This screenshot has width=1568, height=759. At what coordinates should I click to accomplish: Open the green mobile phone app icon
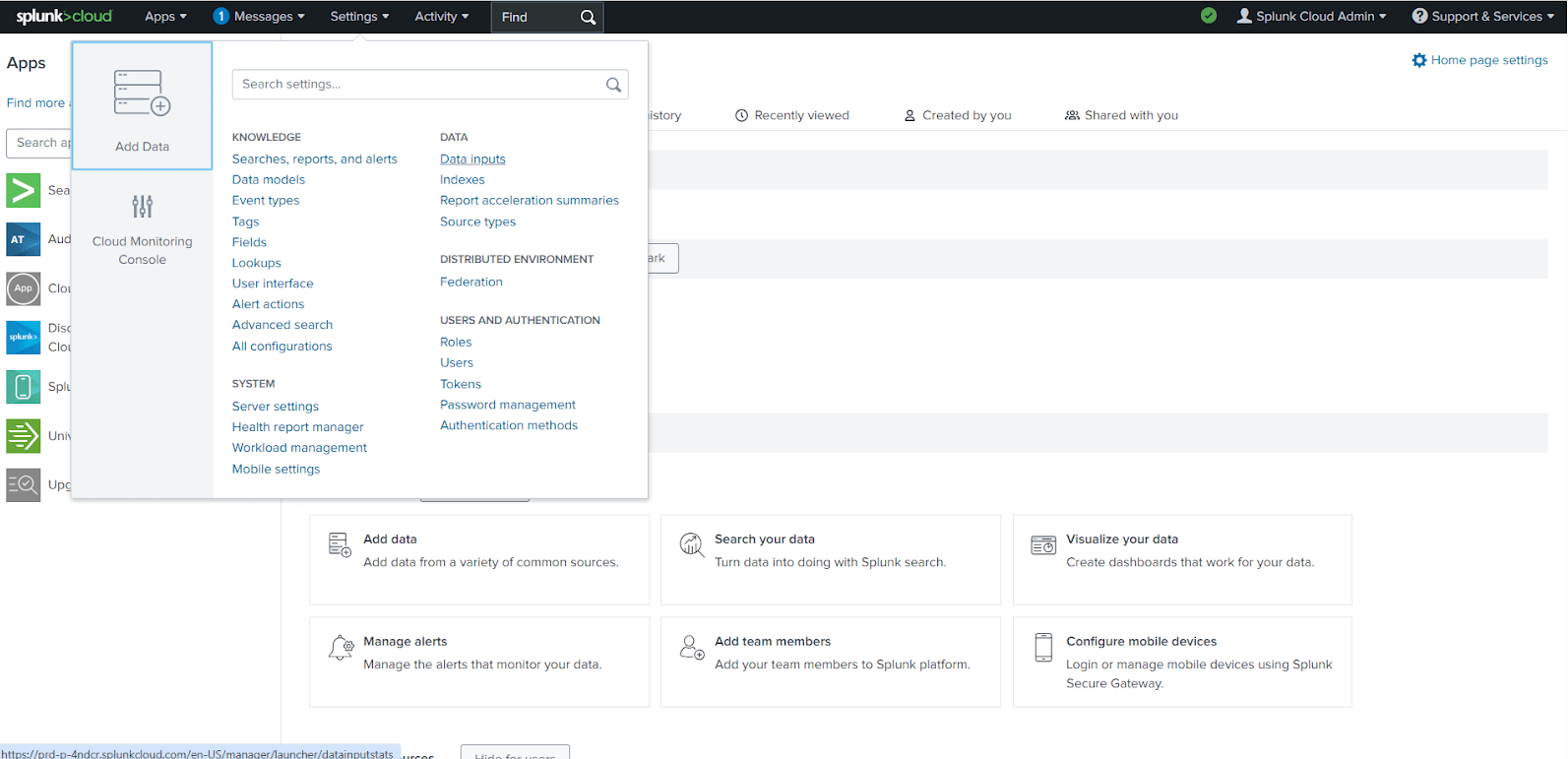(24, 387)
